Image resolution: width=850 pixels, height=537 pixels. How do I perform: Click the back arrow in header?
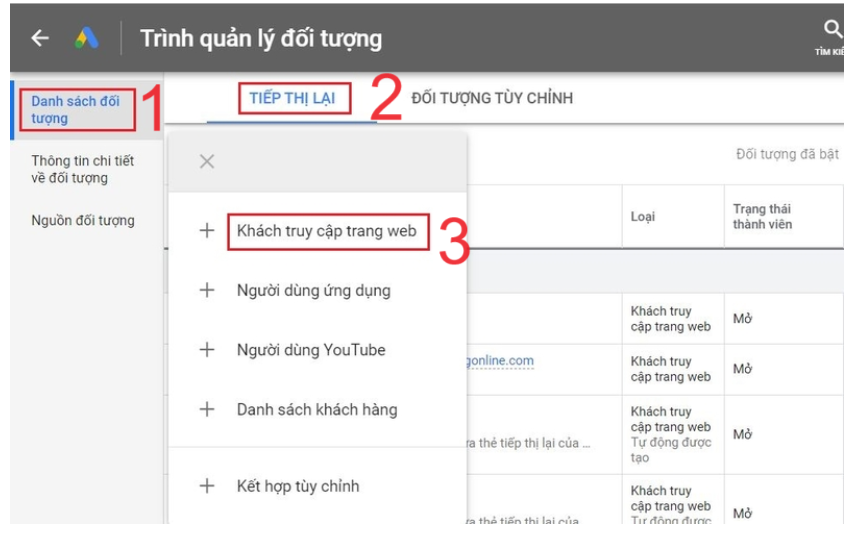point(40,38)
